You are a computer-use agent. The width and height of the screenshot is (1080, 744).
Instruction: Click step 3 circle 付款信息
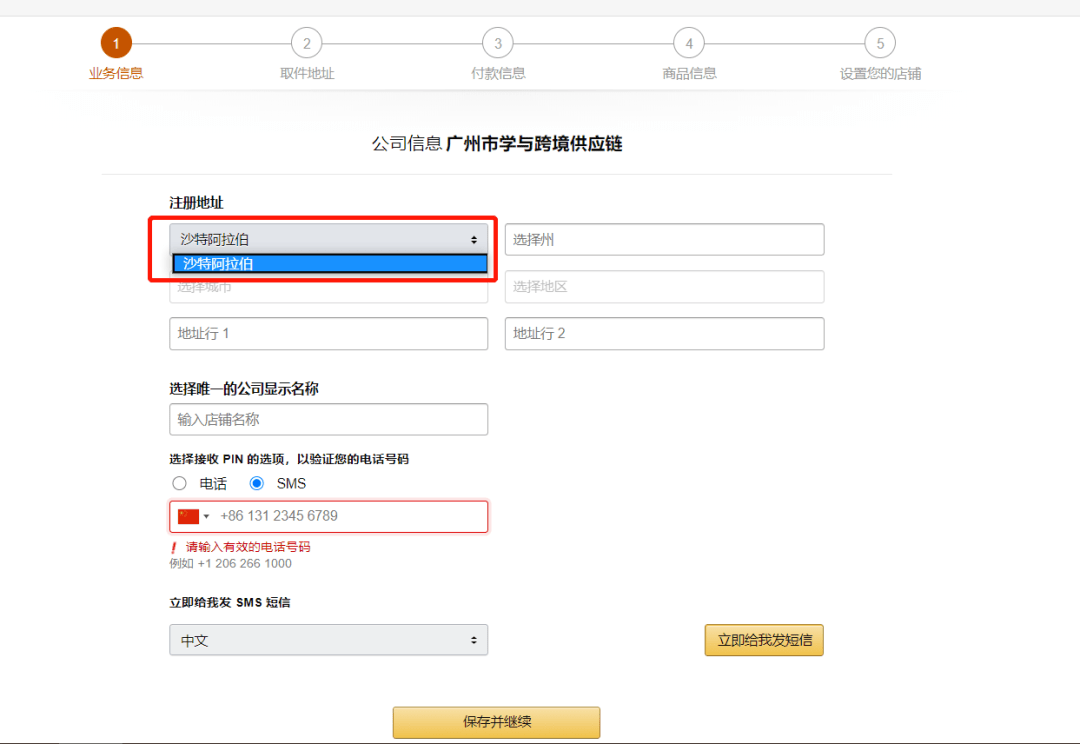click(497, 43)
